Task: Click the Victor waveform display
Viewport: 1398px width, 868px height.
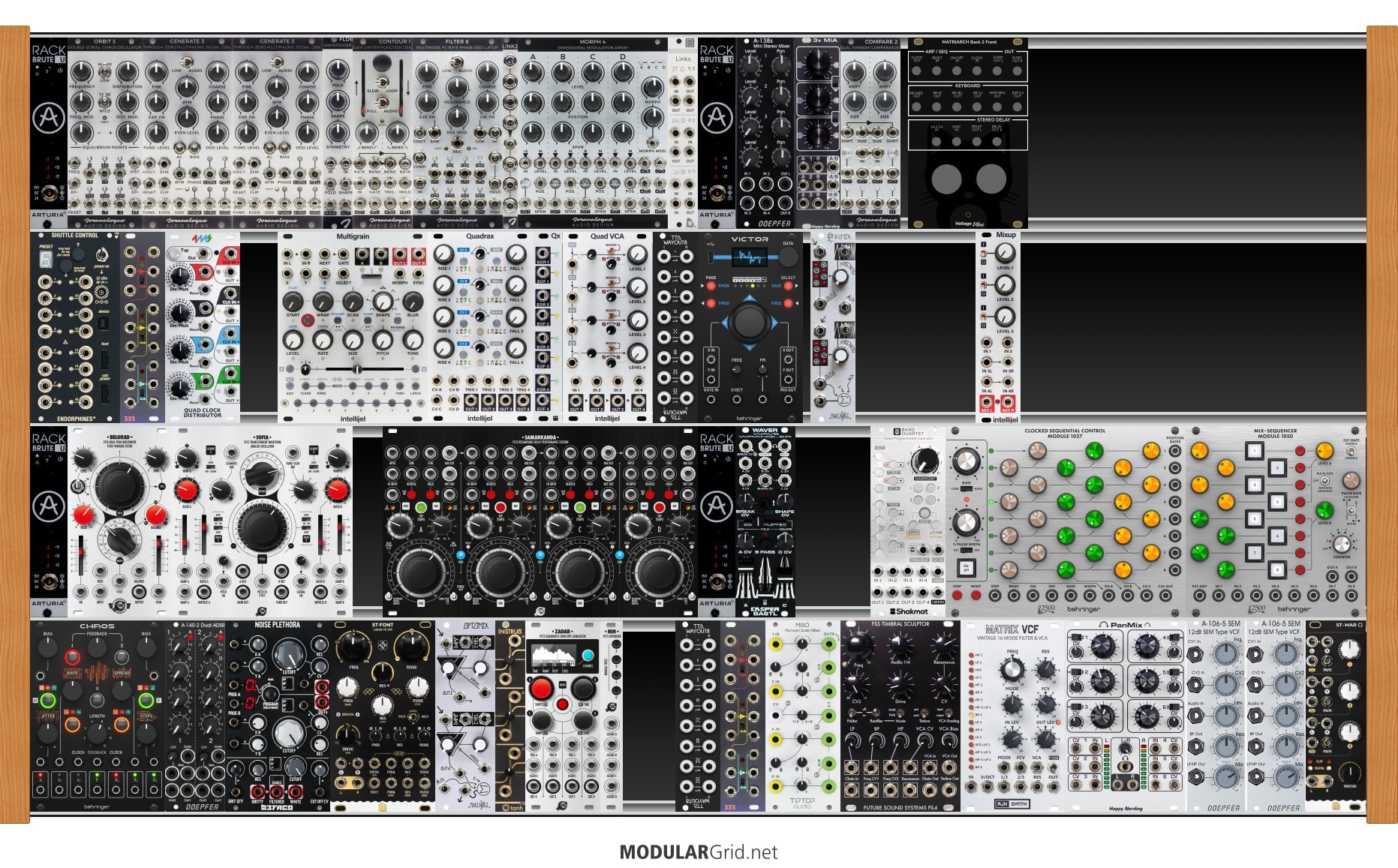Action: 749,257
